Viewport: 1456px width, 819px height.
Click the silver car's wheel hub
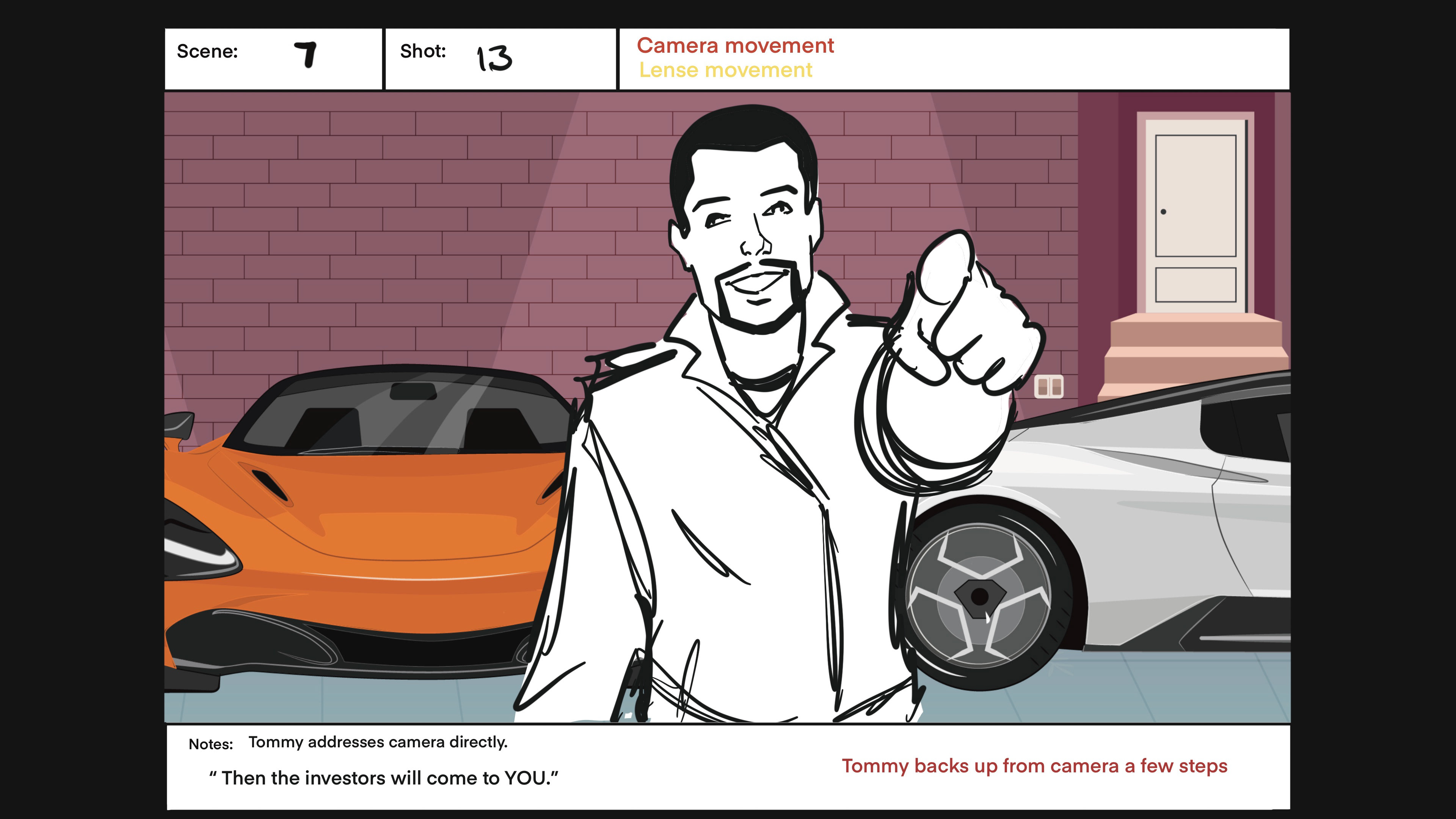979,597
